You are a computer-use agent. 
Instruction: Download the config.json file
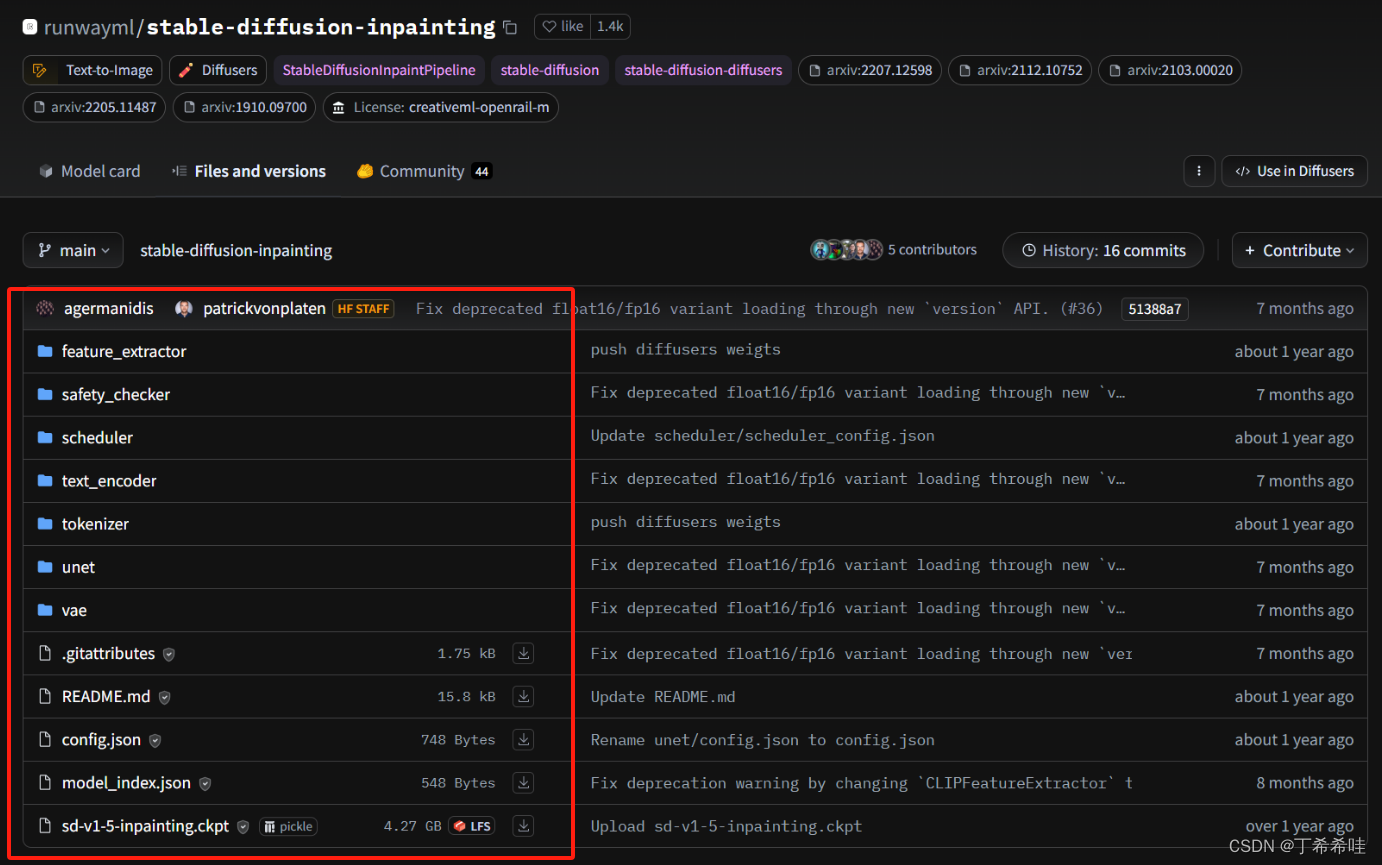[523, 739]
